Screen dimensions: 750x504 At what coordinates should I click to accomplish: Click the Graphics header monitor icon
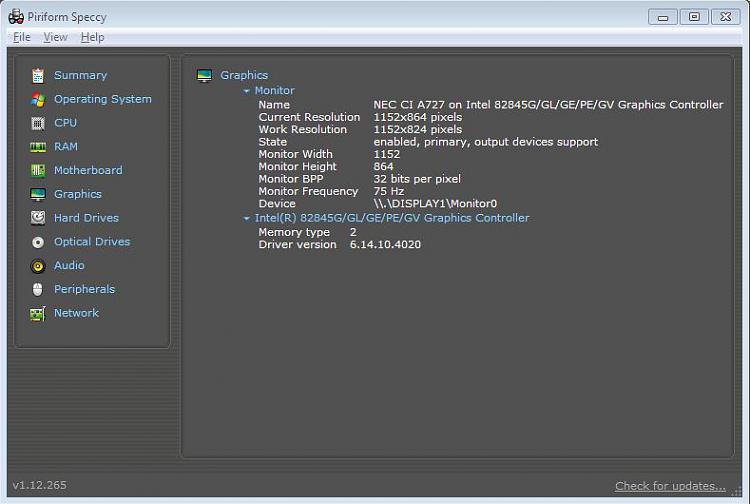pos(204,76)
